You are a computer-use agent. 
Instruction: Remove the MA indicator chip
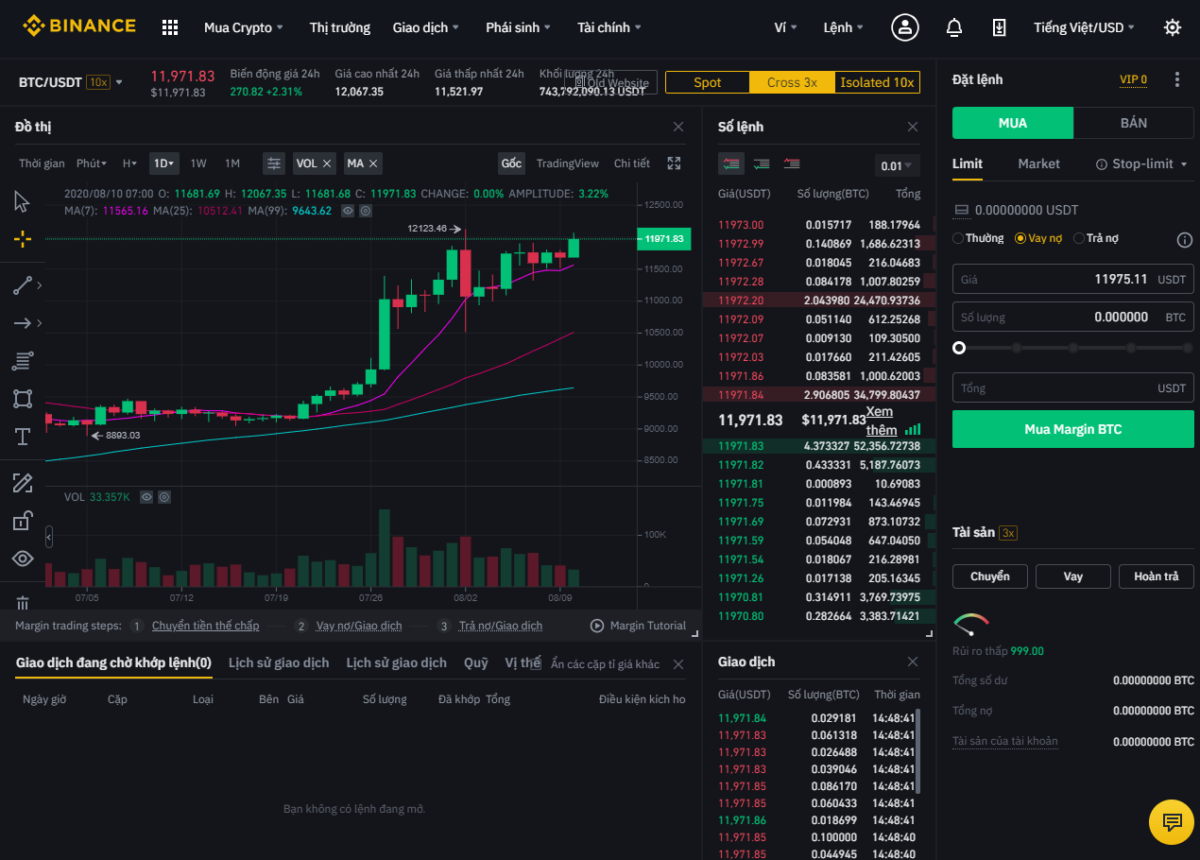[x=373, y=163]
